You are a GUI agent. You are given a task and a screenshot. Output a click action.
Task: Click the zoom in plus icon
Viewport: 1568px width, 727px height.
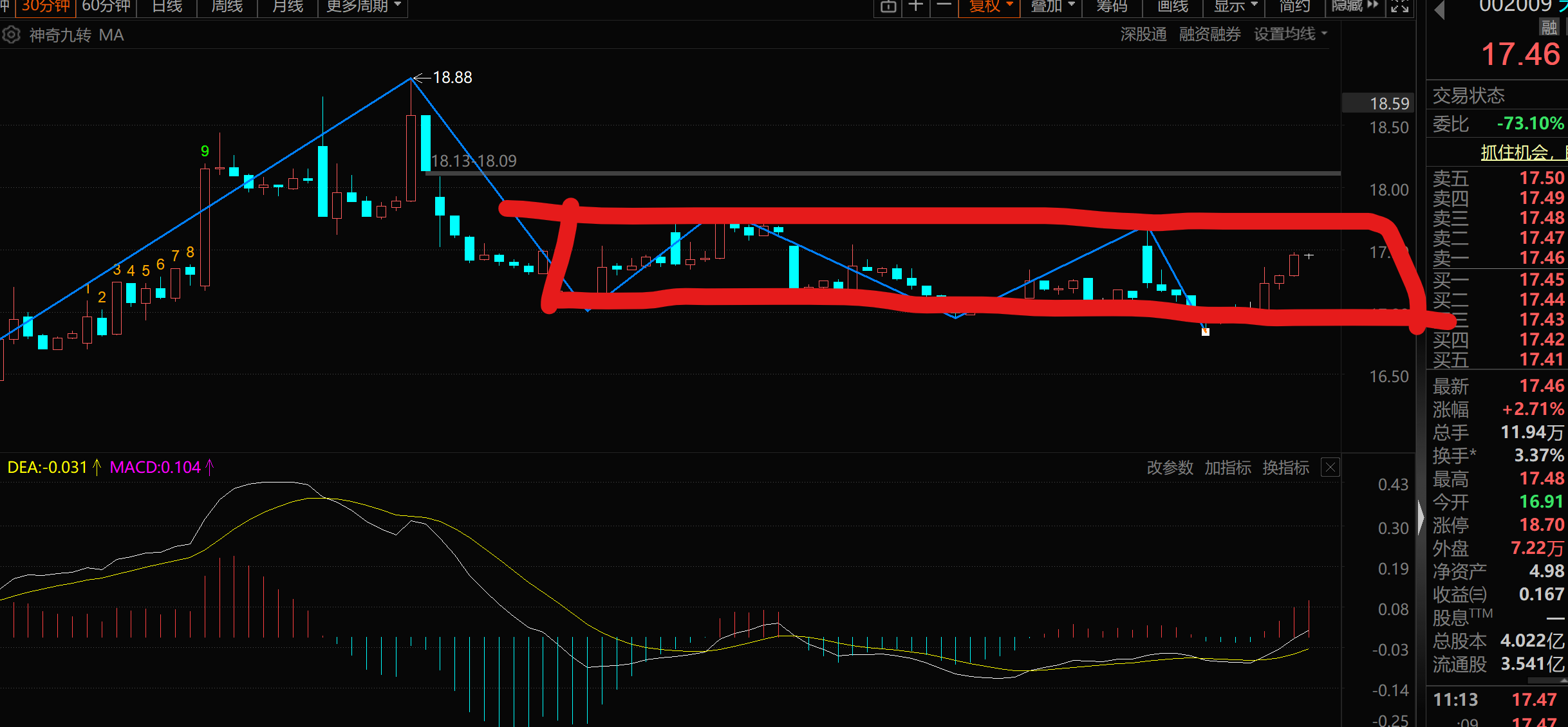[x=915, y=6]
